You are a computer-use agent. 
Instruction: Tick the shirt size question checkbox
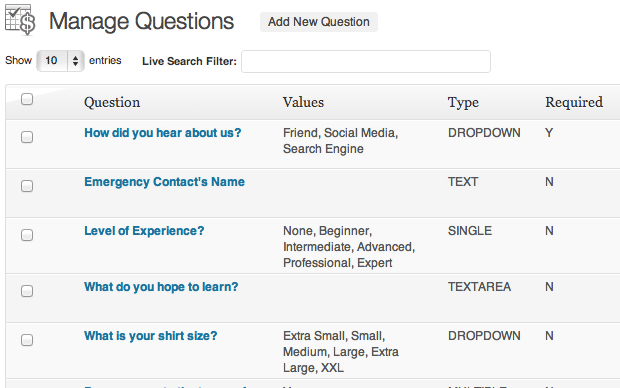pos(27,340)
